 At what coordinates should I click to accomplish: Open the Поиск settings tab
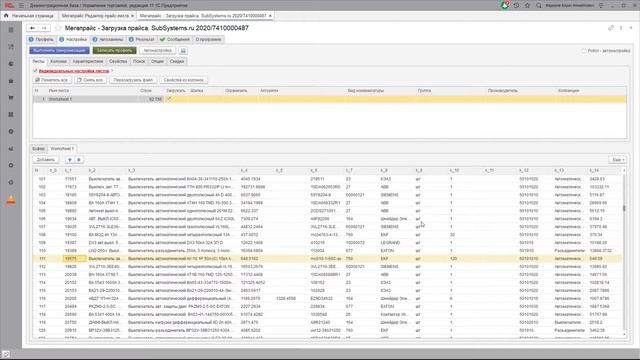(139, 61)
